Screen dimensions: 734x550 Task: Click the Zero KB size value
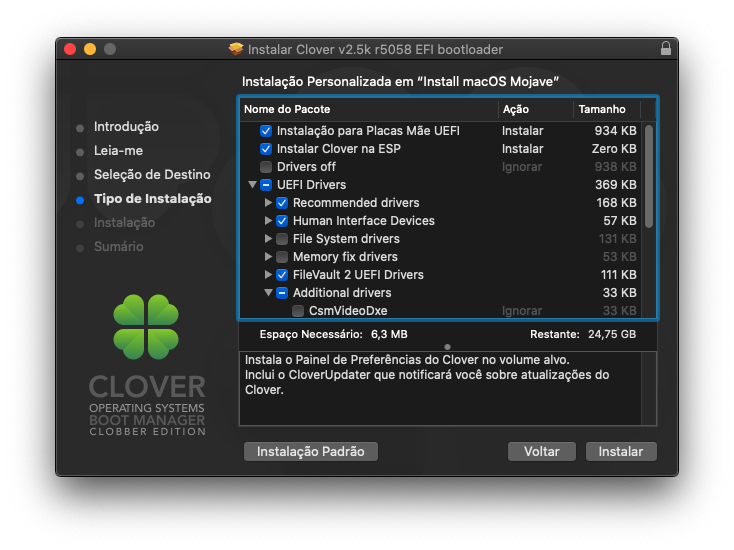coord(614,149)
